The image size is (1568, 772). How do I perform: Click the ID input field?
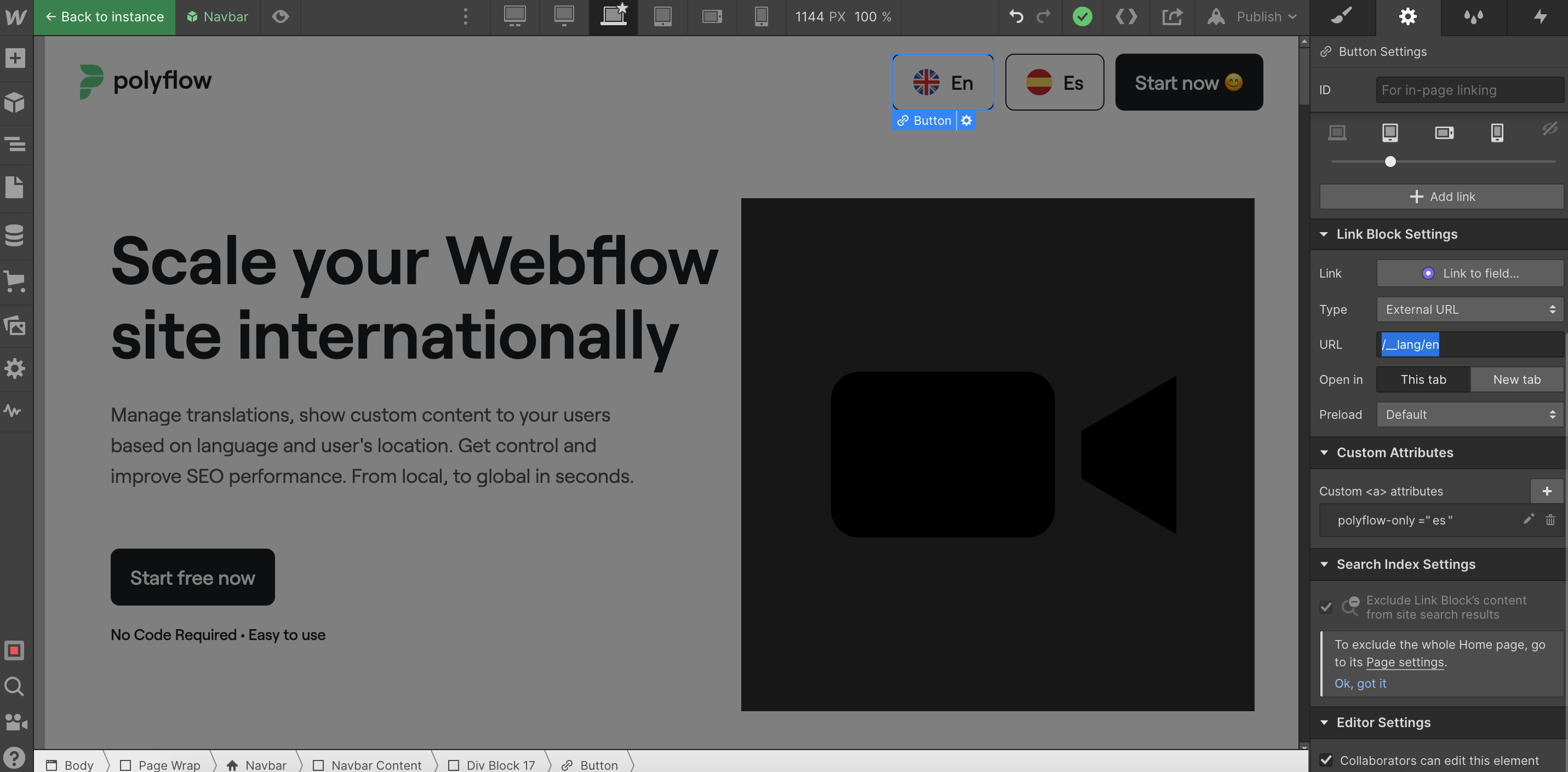pyautogui.click(x=1470, y=90)
